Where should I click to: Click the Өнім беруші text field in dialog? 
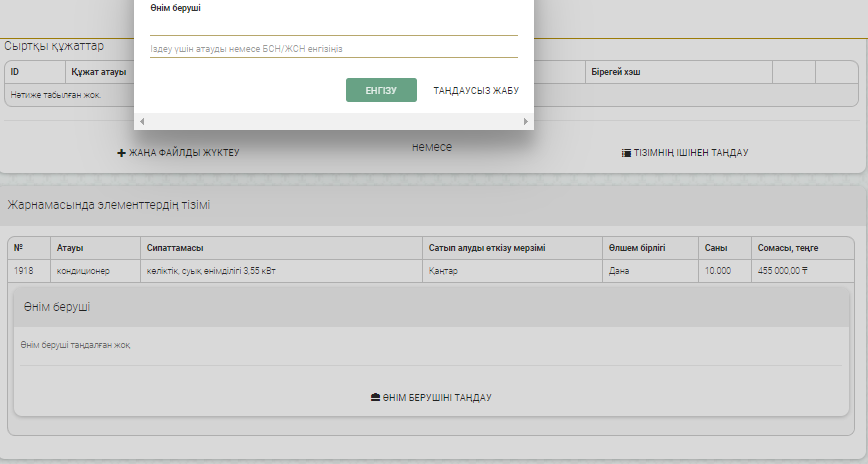tap(333, 26)
